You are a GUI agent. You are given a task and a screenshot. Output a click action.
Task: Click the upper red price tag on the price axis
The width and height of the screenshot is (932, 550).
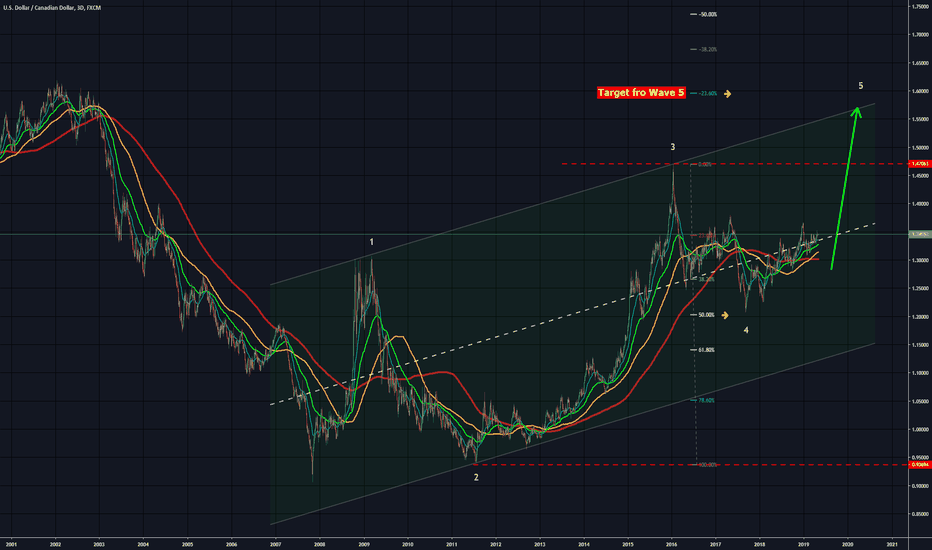click(920, 164)
